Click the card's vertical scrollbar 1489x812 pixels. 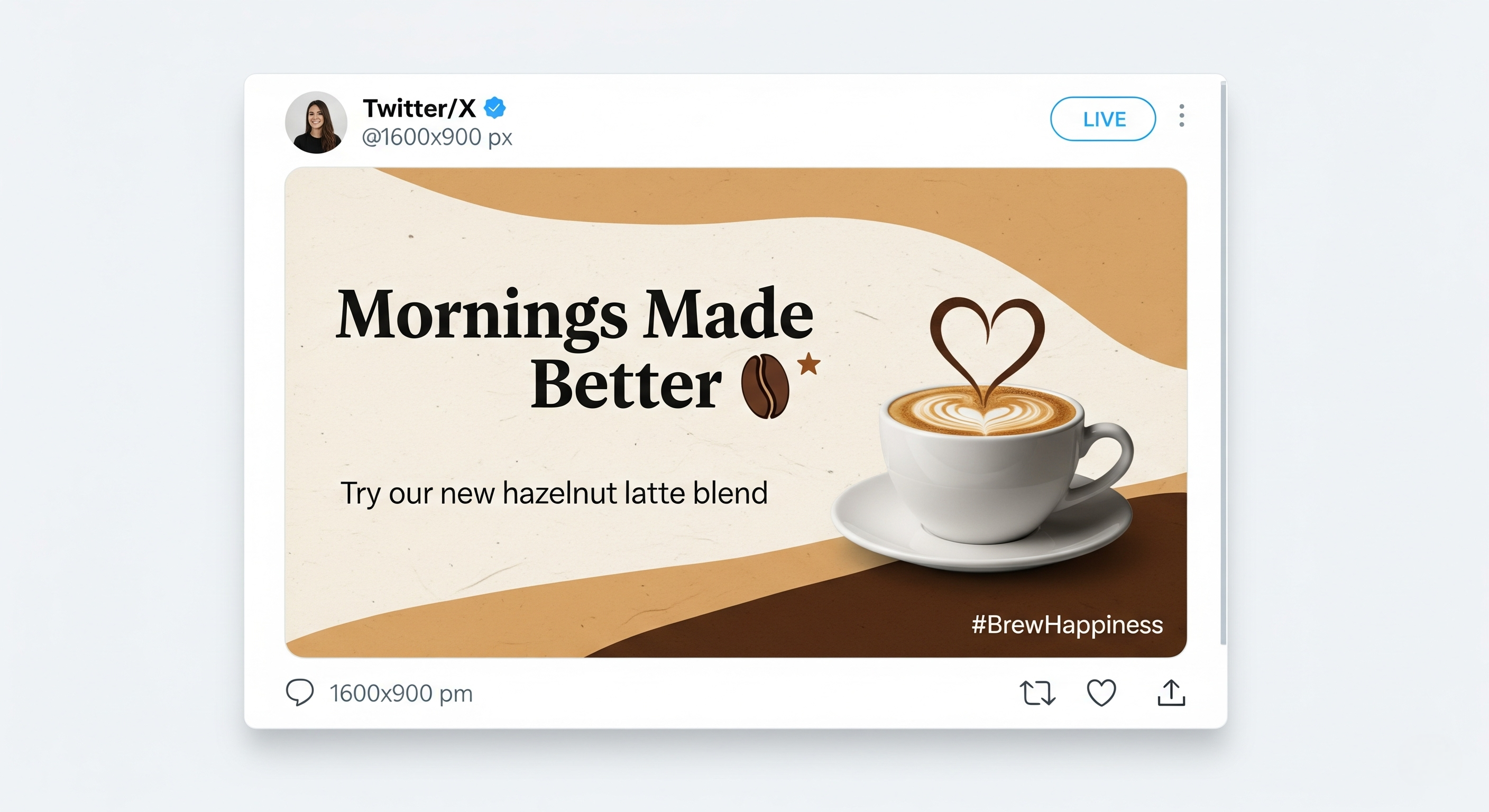pyautogui.click(x=1223, y=364)
